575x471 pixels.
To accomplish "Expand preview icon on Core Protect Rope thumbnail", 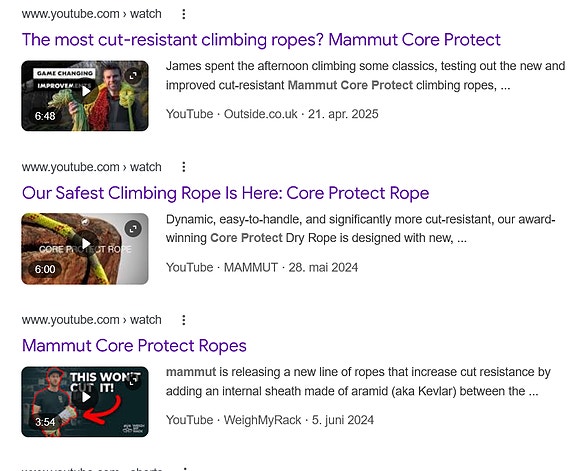I will click(133, 229).
